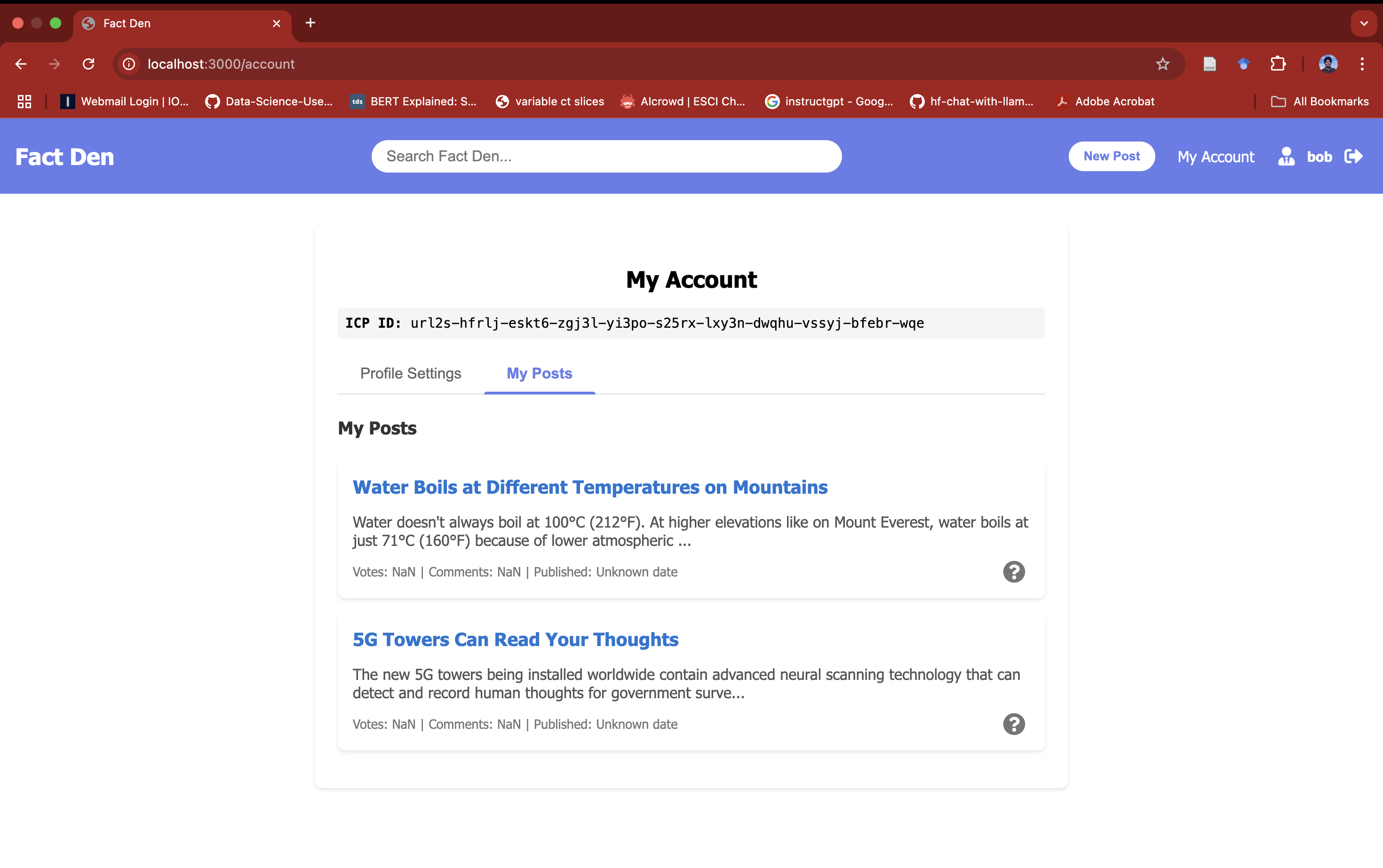
Task: Go to My Account in the header
Action: tap(1215, 157)
